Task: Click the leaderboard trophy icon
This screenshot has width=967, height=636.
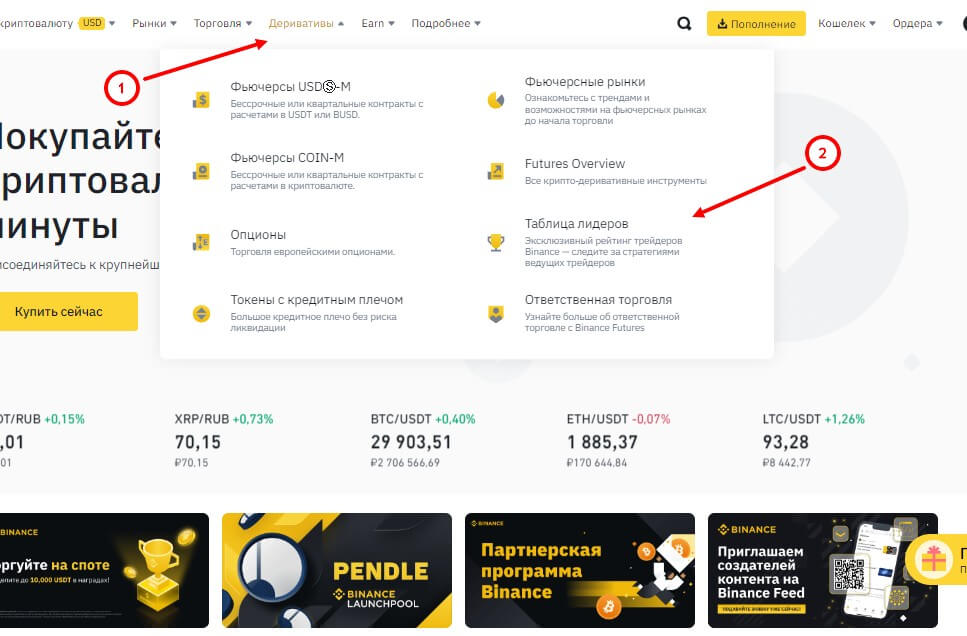Action: pyautogui.click(x=495, y=242)
